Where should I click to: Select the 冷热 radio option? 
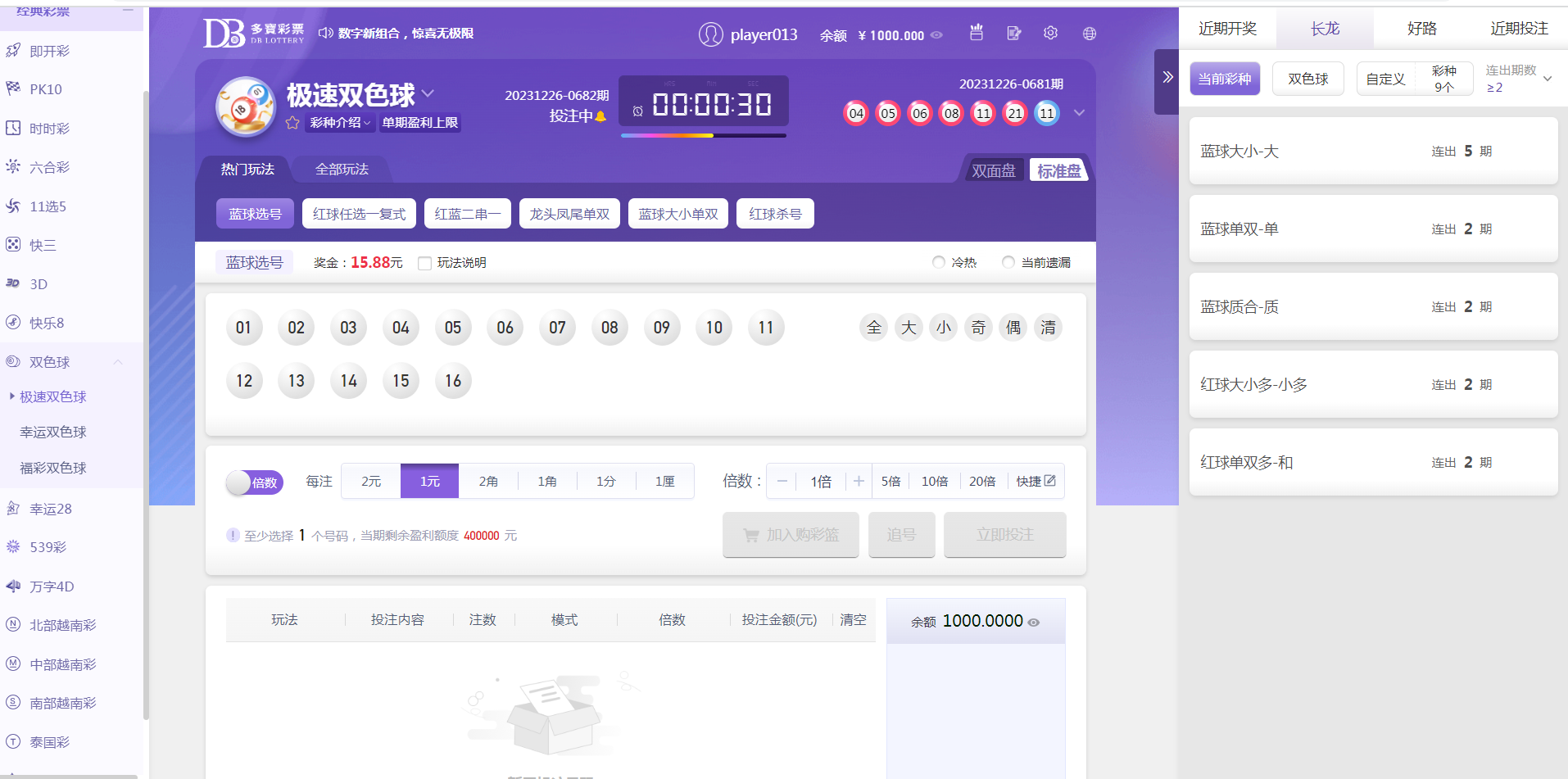(939, 262)
